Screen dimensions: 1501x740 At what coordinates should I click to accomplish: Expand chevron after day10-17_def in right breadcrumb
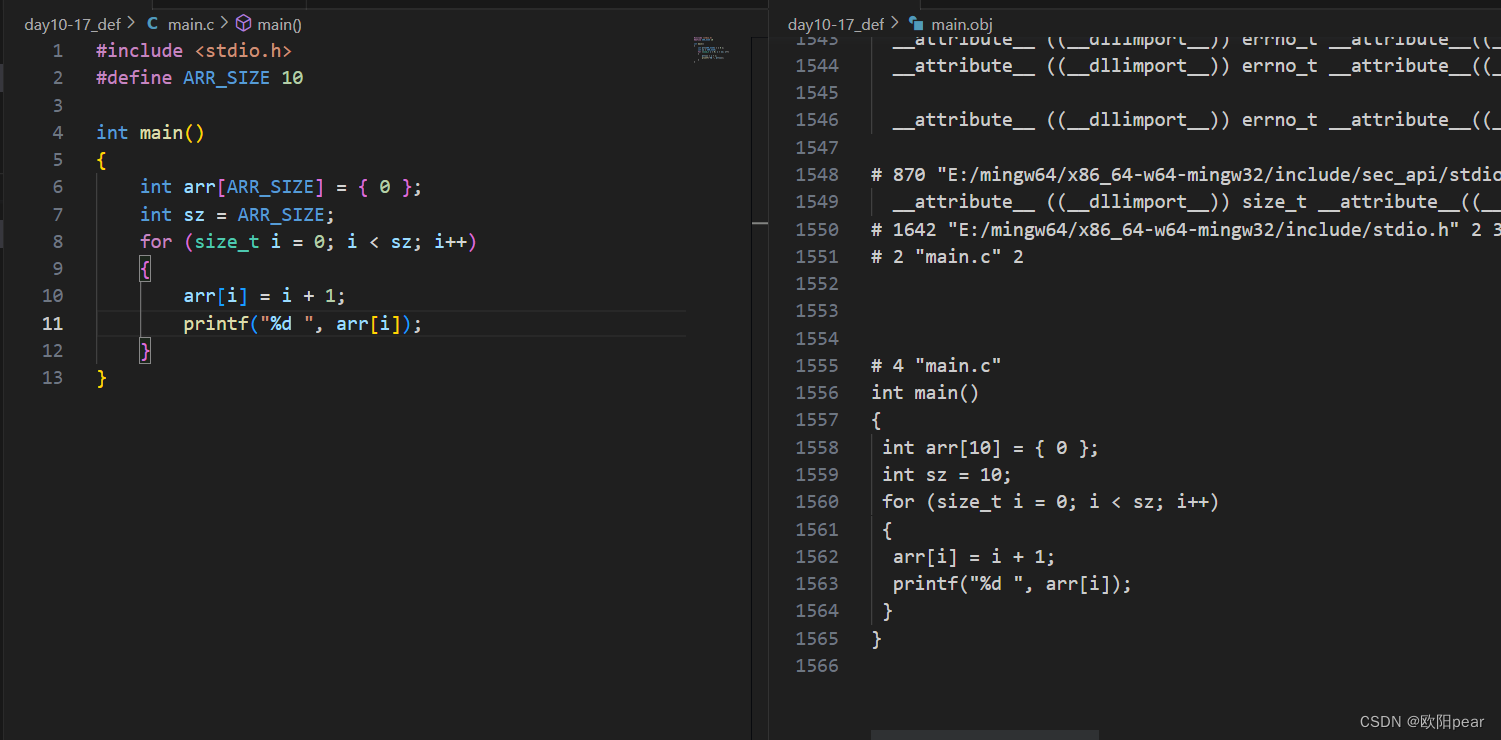click(896, 24)
